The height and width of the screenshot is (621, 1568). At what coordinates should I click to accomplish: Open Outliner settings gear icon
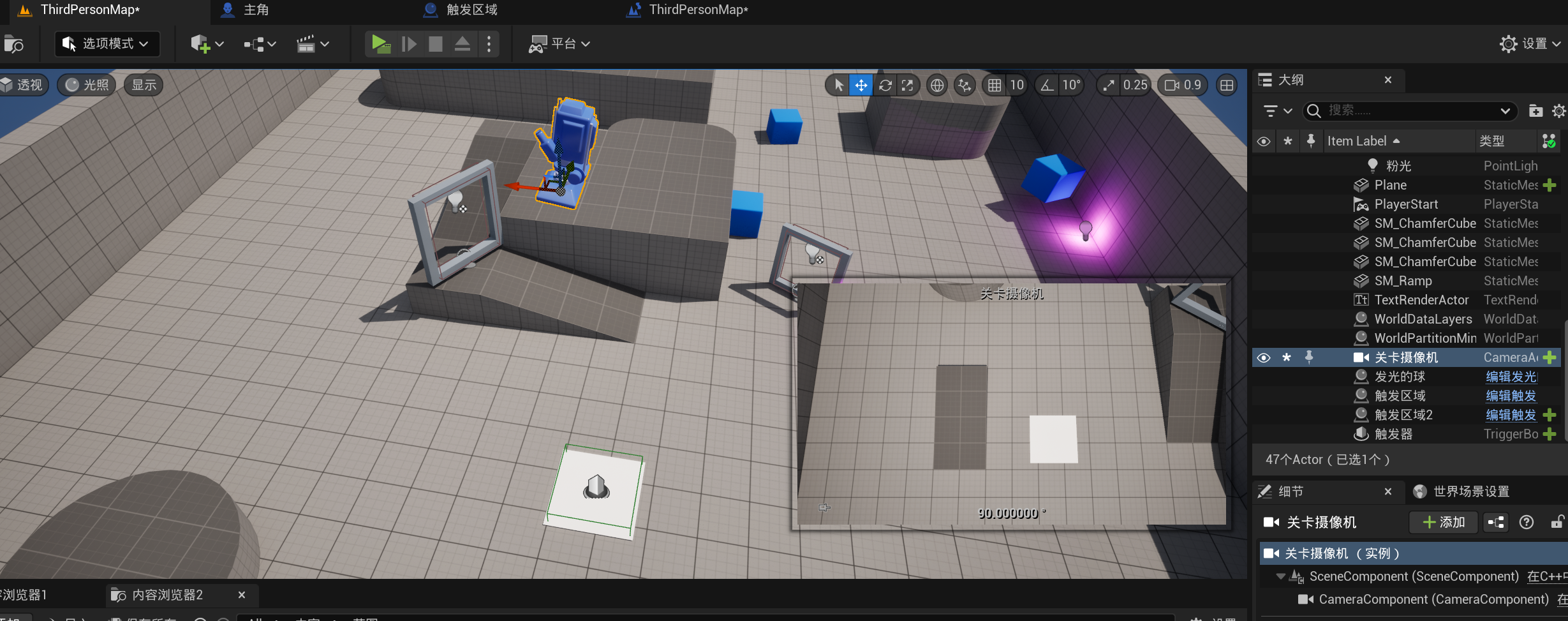pyautogui.click(x=1558, y=111)
